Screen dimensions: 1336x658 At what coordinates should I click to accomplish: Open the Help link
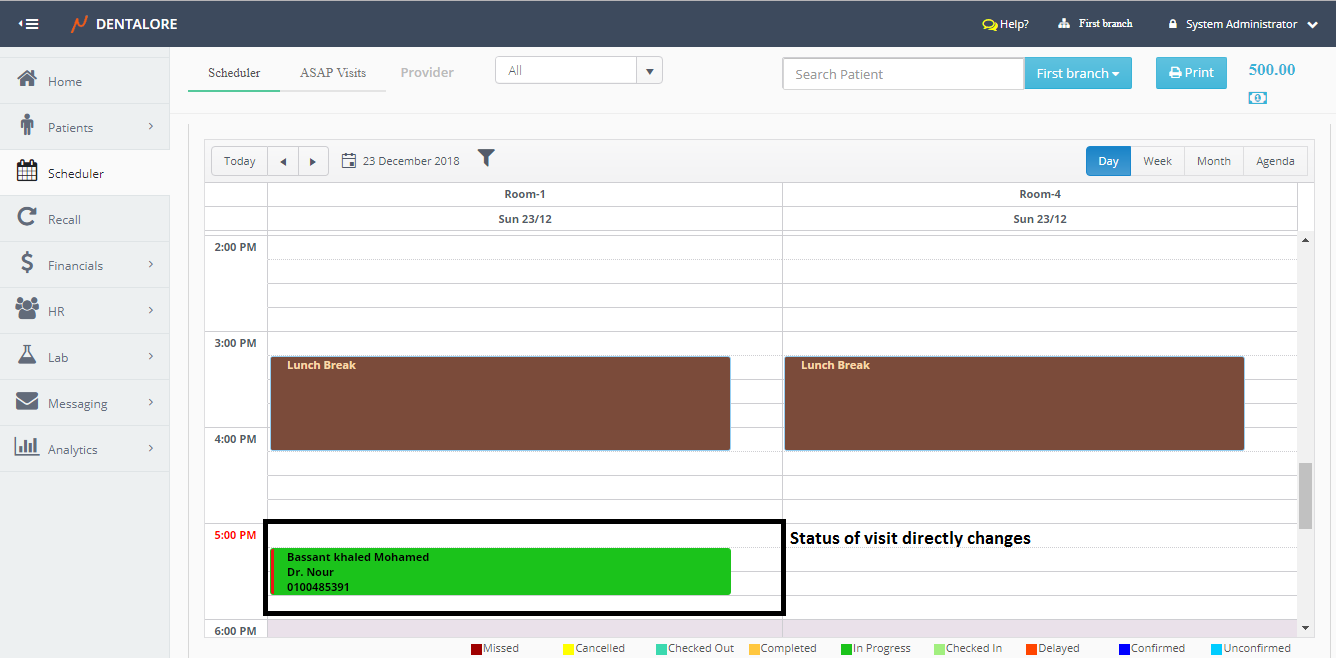[1006, 24]
